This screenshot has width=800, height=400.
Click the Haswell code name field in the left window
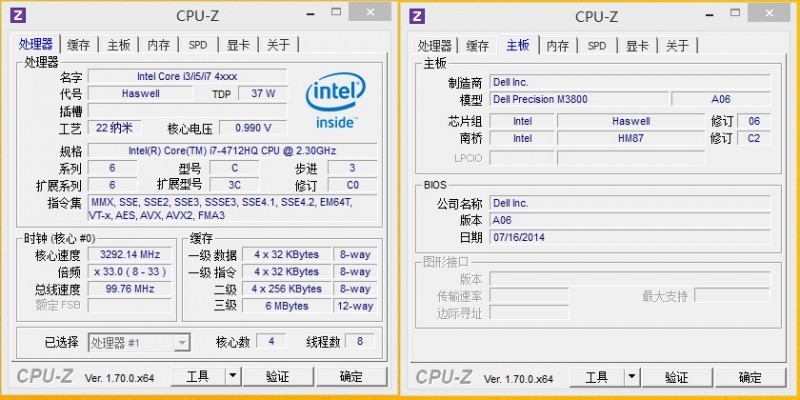(140, 93)
